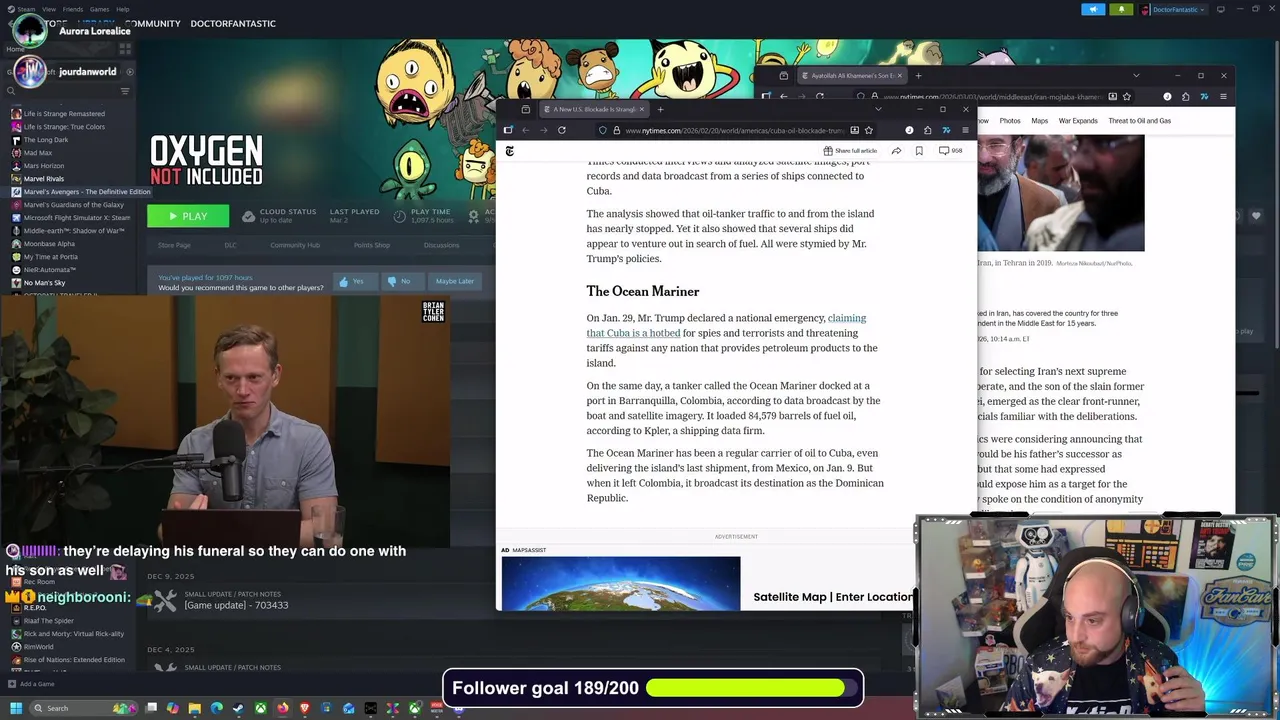Open the Discussions tab
This screenshot has width=1280, height=720.
(x=441, y=245)
